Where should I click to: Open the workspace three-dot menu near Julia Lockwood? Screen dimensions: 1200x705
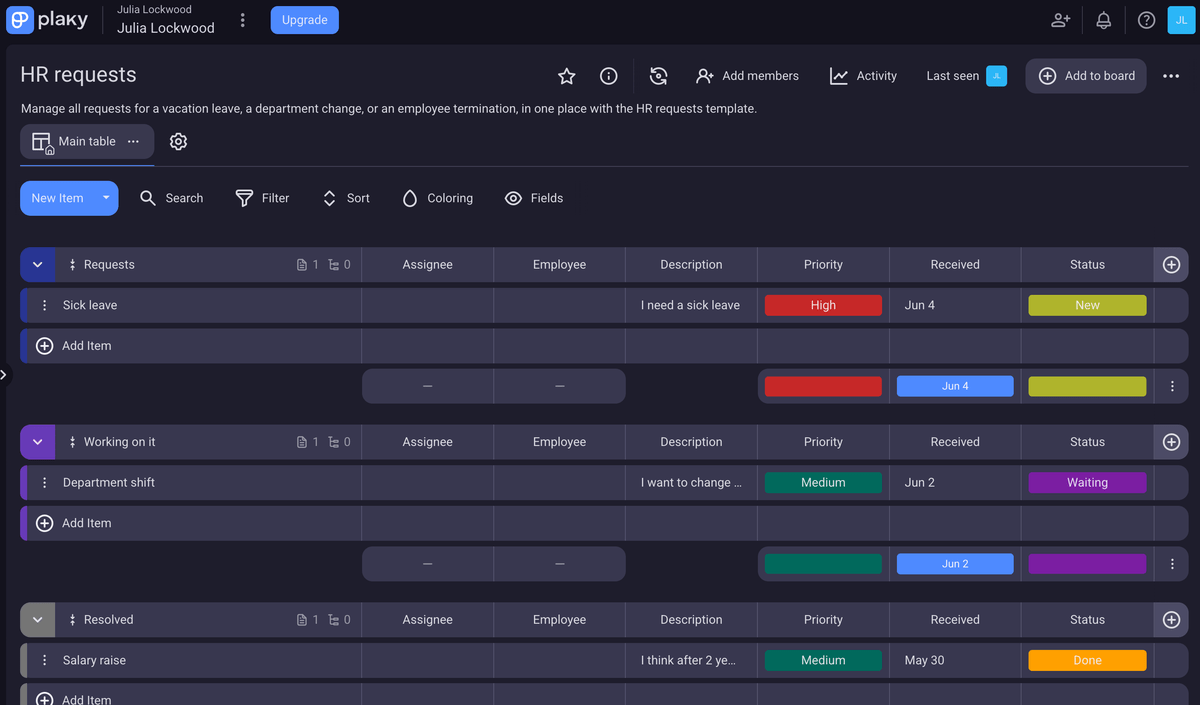(x=242, y=20)
